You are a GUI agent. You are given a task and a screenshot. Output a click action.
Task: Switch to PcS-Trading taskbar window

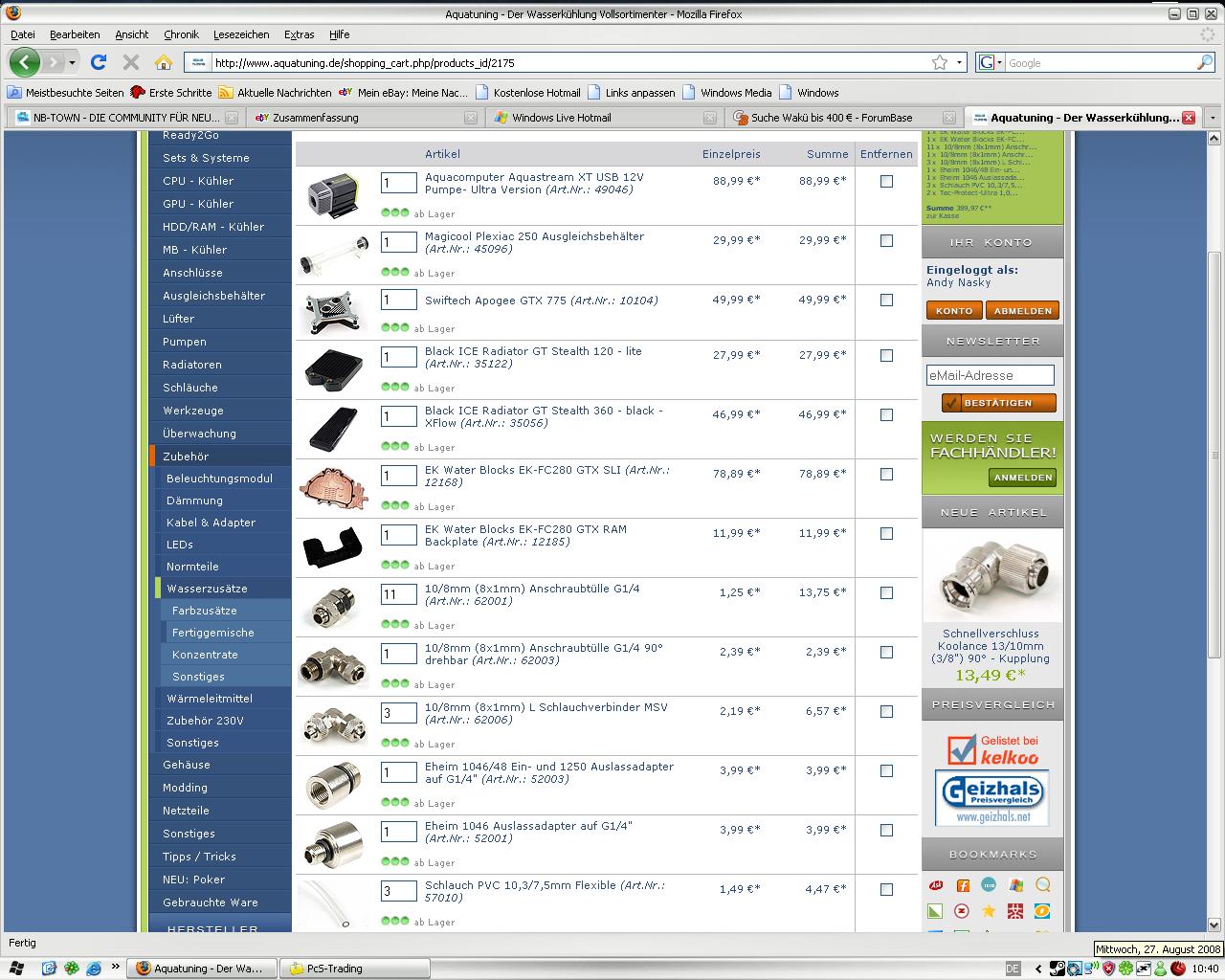click(356, 969)
